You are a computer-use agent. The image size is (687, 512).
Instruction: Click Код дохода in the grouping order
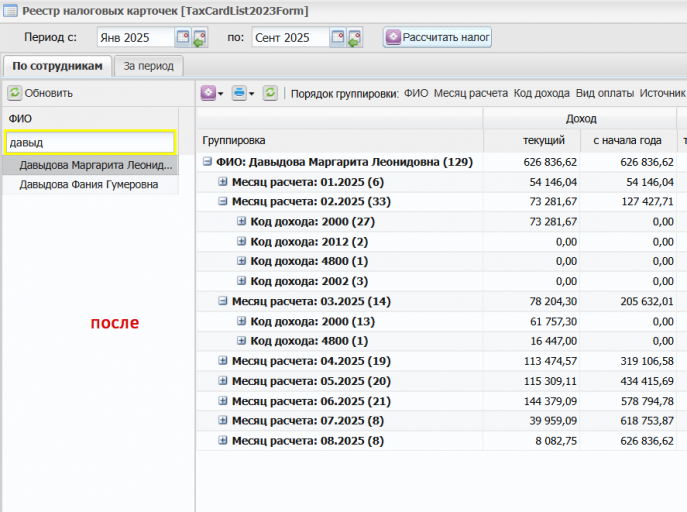pos(542,93)
